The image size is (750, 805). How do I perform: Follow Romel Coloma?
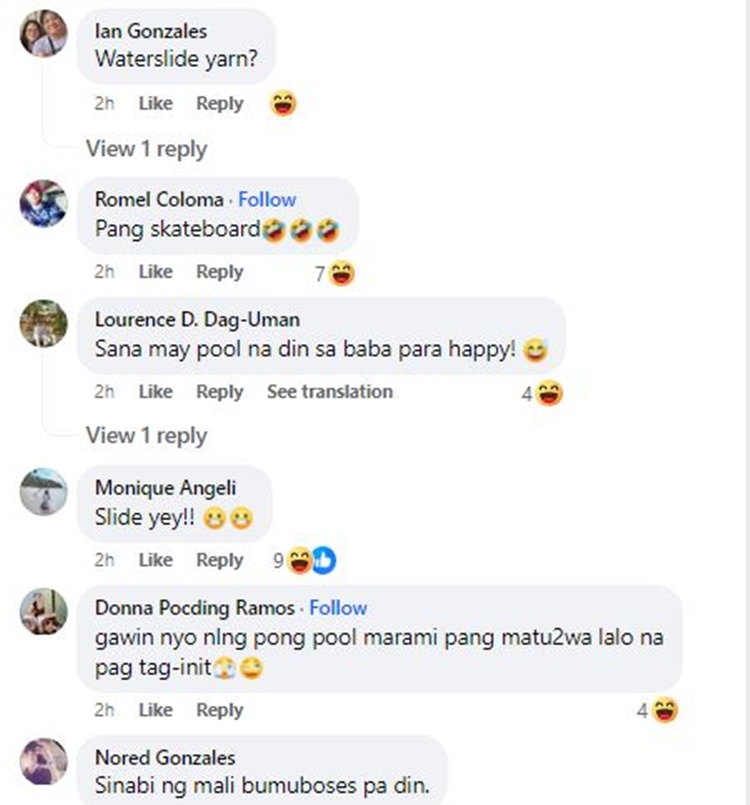[267, 199]
